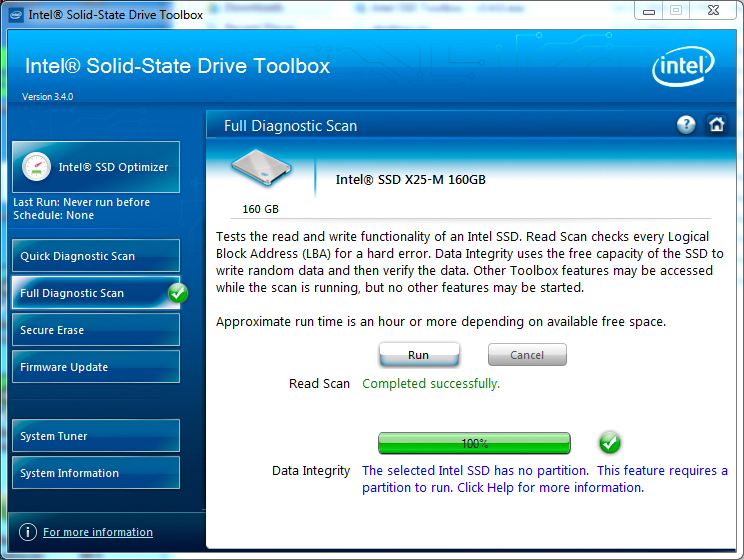Click the app icon in the title bar
The height and width of the screenshot is (560, 744).
pos(16,15)
